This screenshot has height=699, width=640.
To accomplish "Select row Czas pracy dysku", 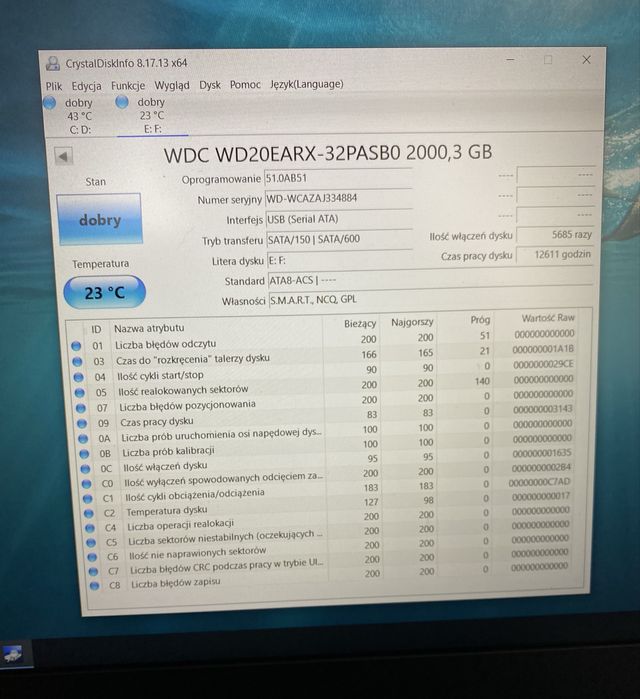I will (x=325, y=416).
